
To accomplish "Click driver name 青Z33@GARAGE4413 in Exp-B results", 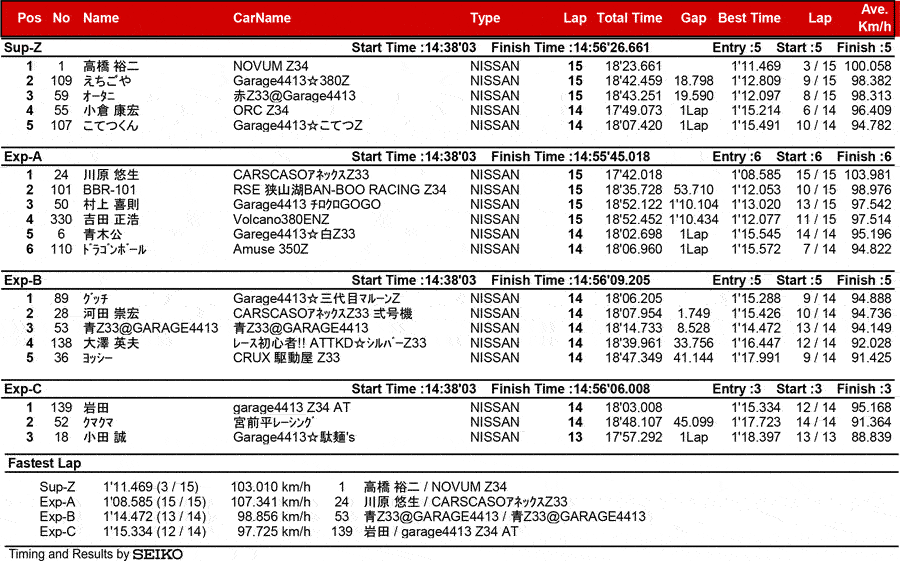I will click(x=150, y=328).
